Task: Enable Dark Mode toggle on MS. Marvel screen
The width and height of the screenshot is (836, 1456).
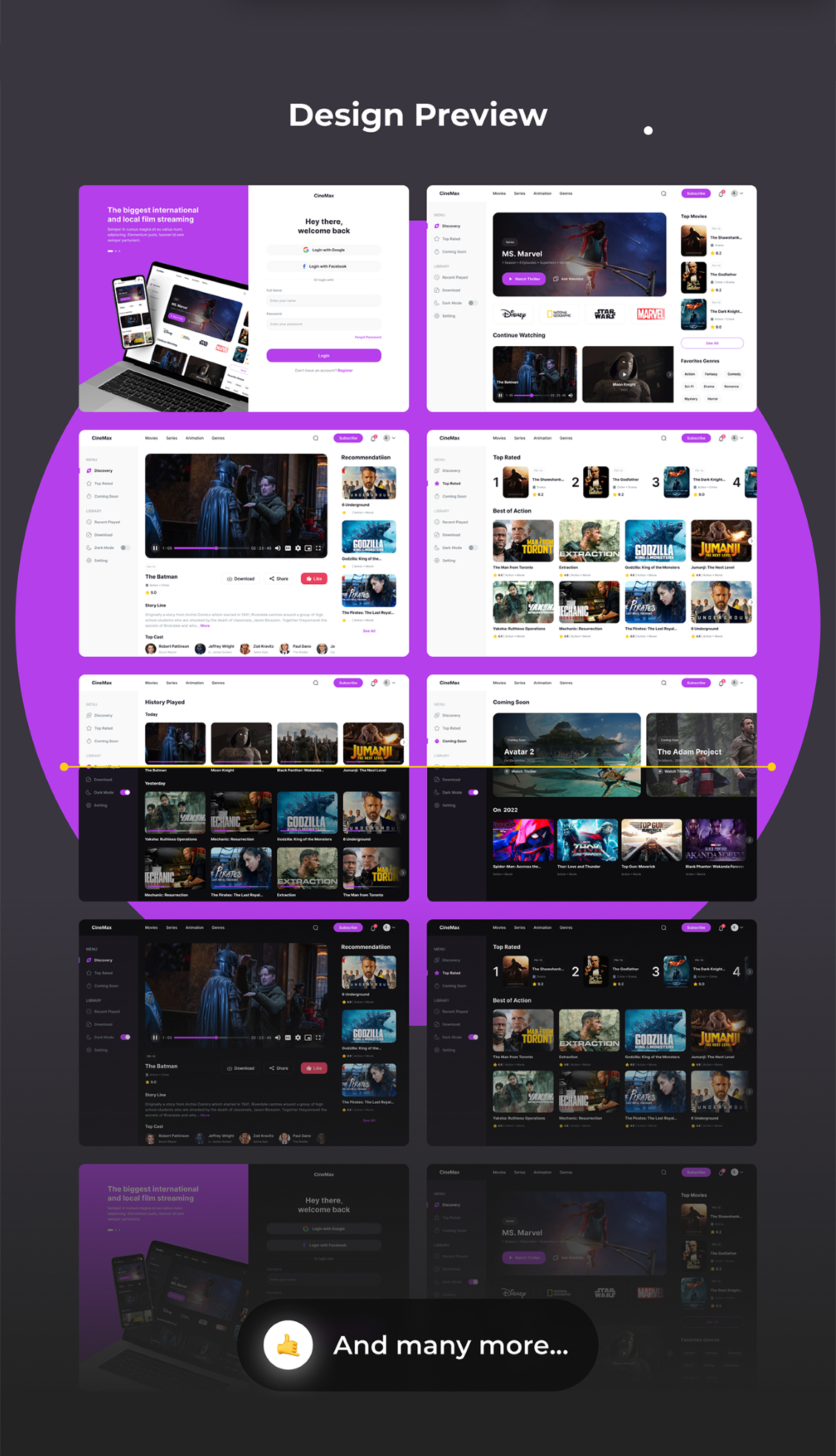Action: [x=473, y=303]
